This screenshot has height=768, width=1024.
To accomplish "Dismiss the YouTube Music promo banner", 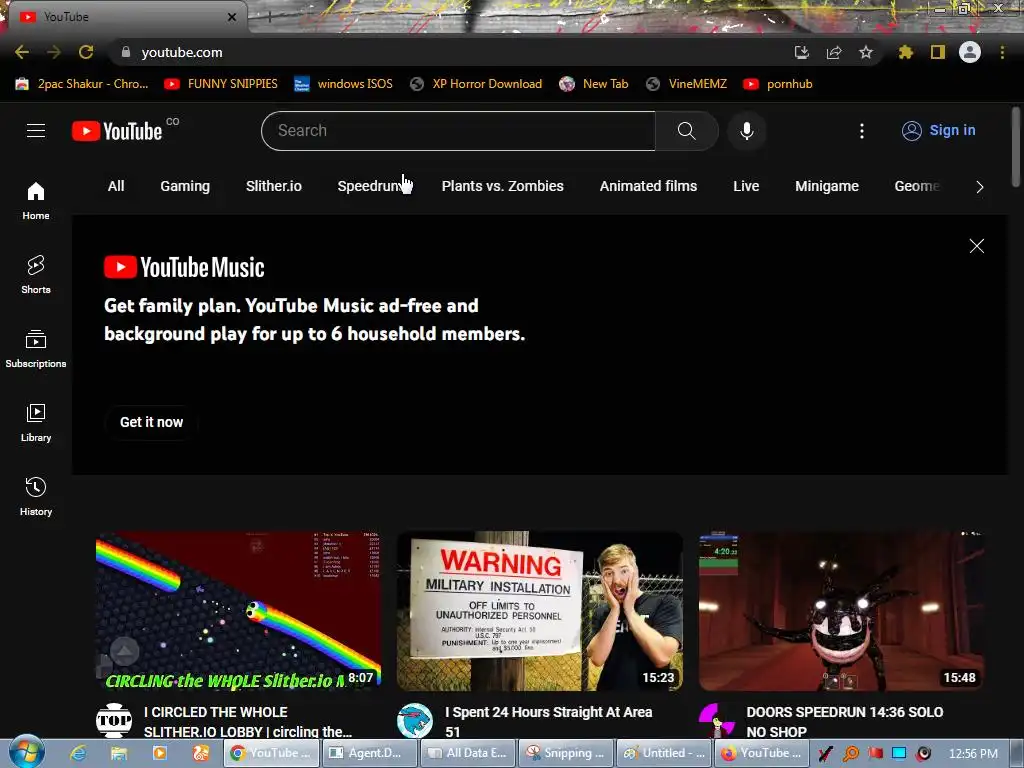I will pyautogui.click(x=976, y=246).
